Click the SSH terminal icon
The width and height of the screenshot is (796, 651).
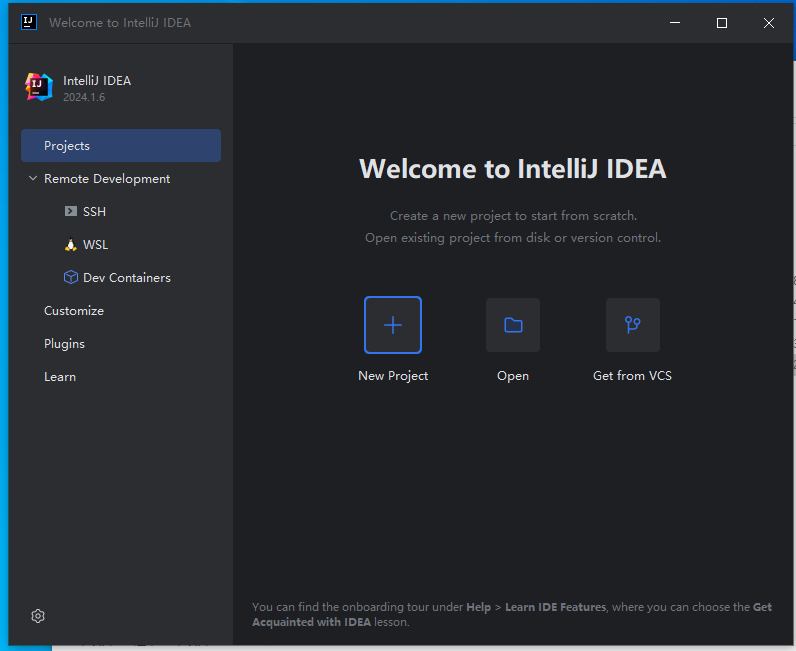(x=71, y=211)
